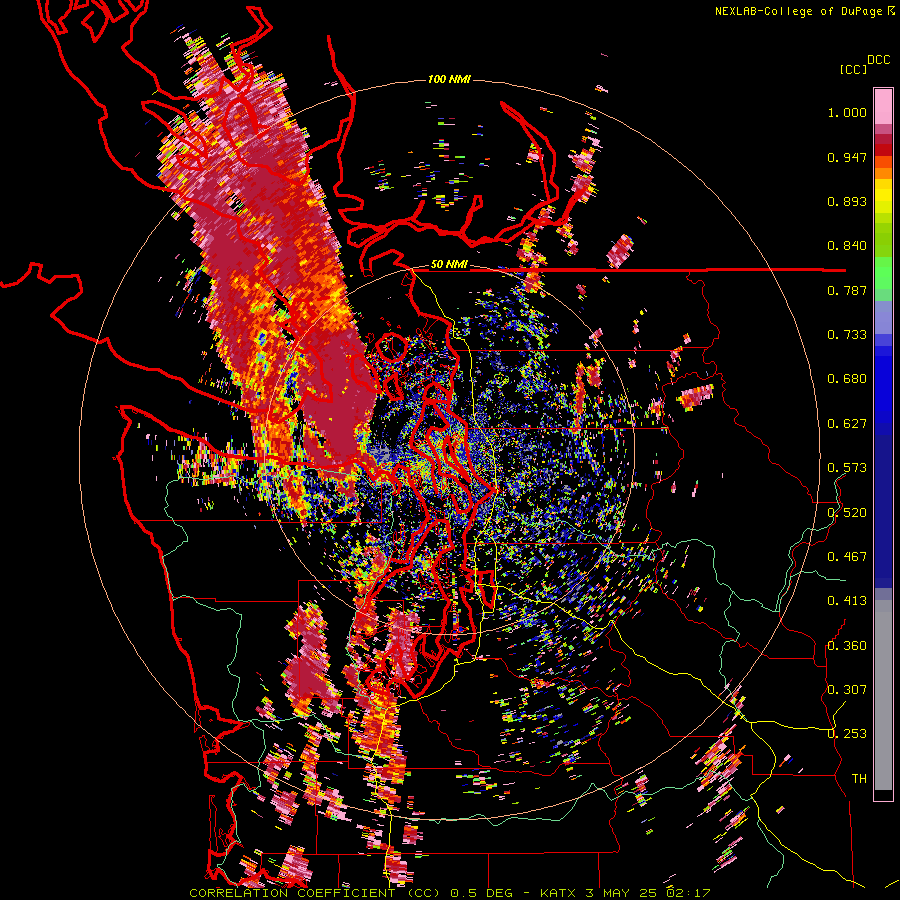Click the 0.787 legend value
900x900 pixels.
click(847, 290)
